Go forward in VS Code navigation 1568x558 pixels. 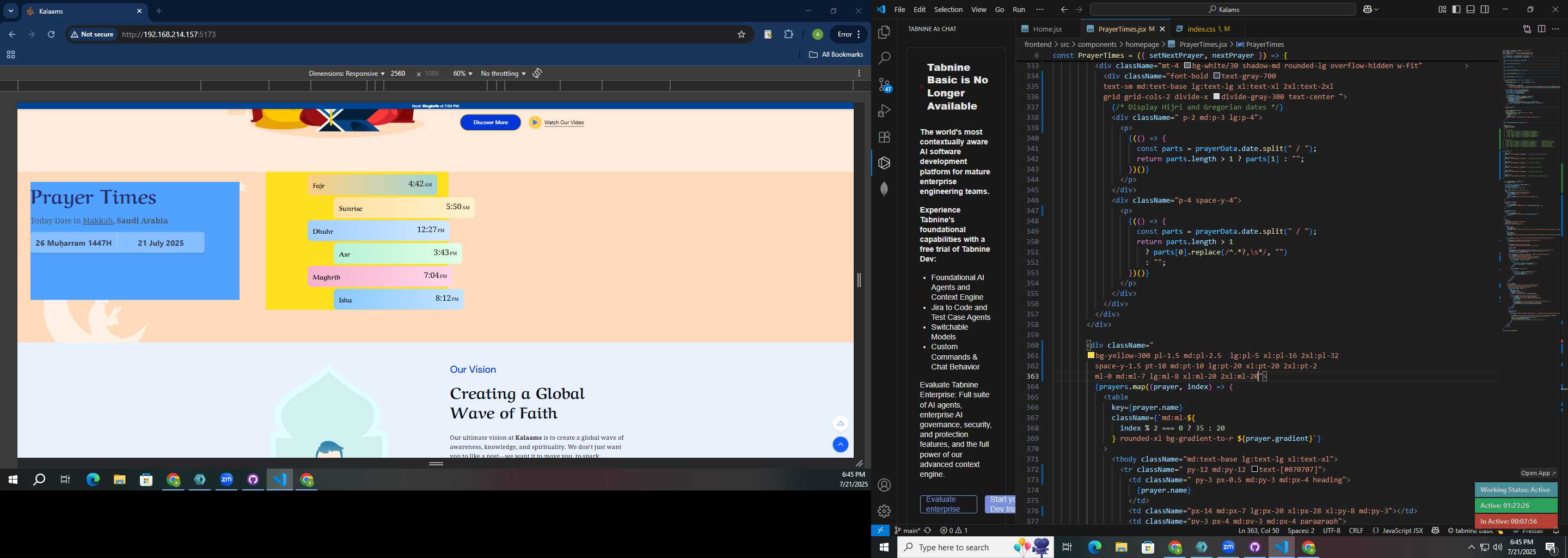1079,10
